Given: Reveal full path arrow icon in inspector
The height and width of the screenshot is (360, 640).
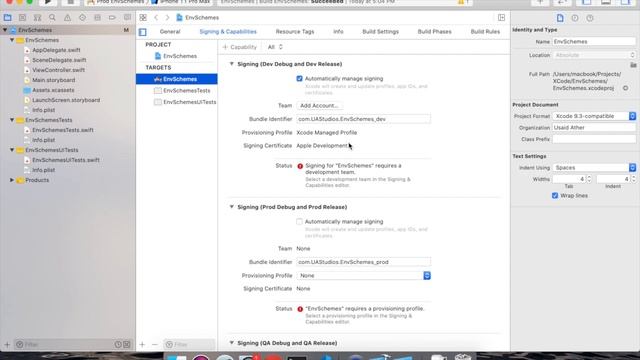Looking at the screenshot, I should 625,88.
